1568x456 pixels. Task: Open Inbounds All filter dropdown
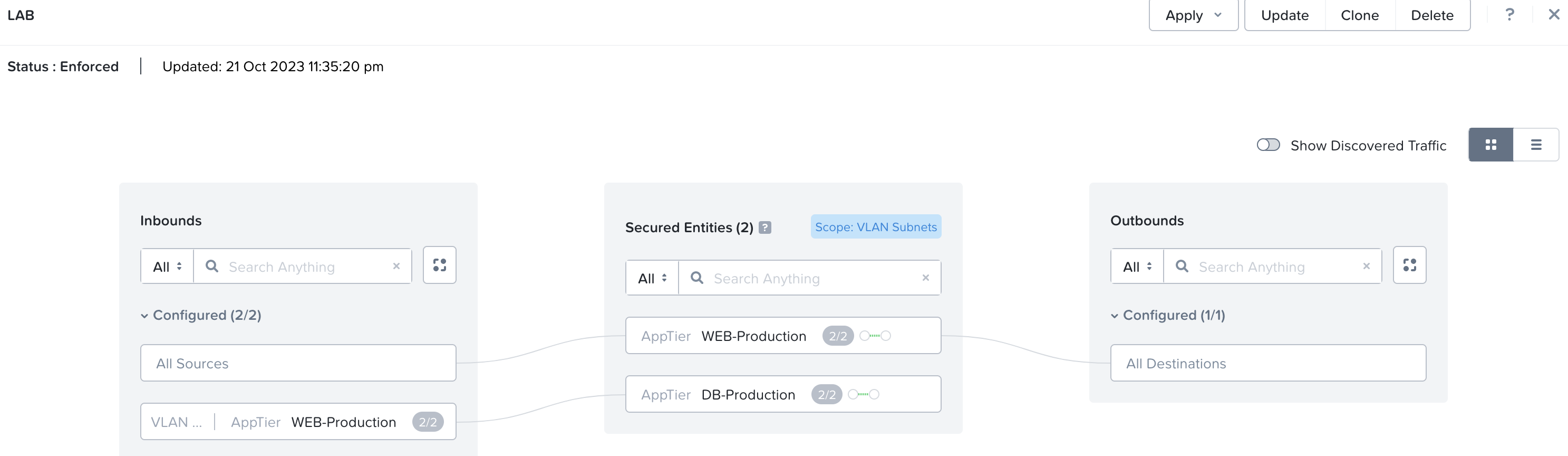point(167,267)
